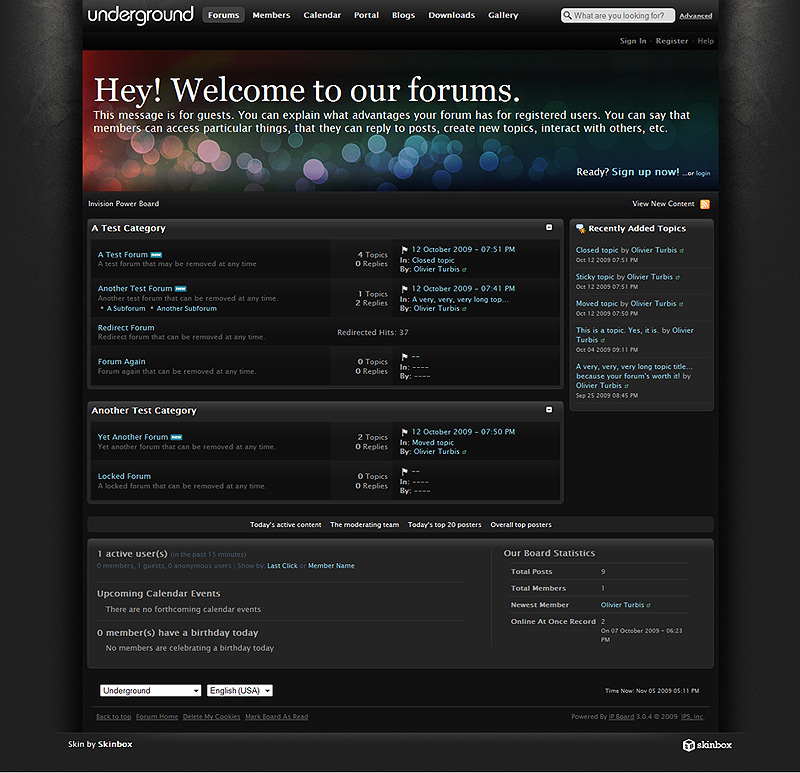Click last post flag icon in A Test Forum
The height and width of the screenshot is (773, 800).
(x=405, y=249)
